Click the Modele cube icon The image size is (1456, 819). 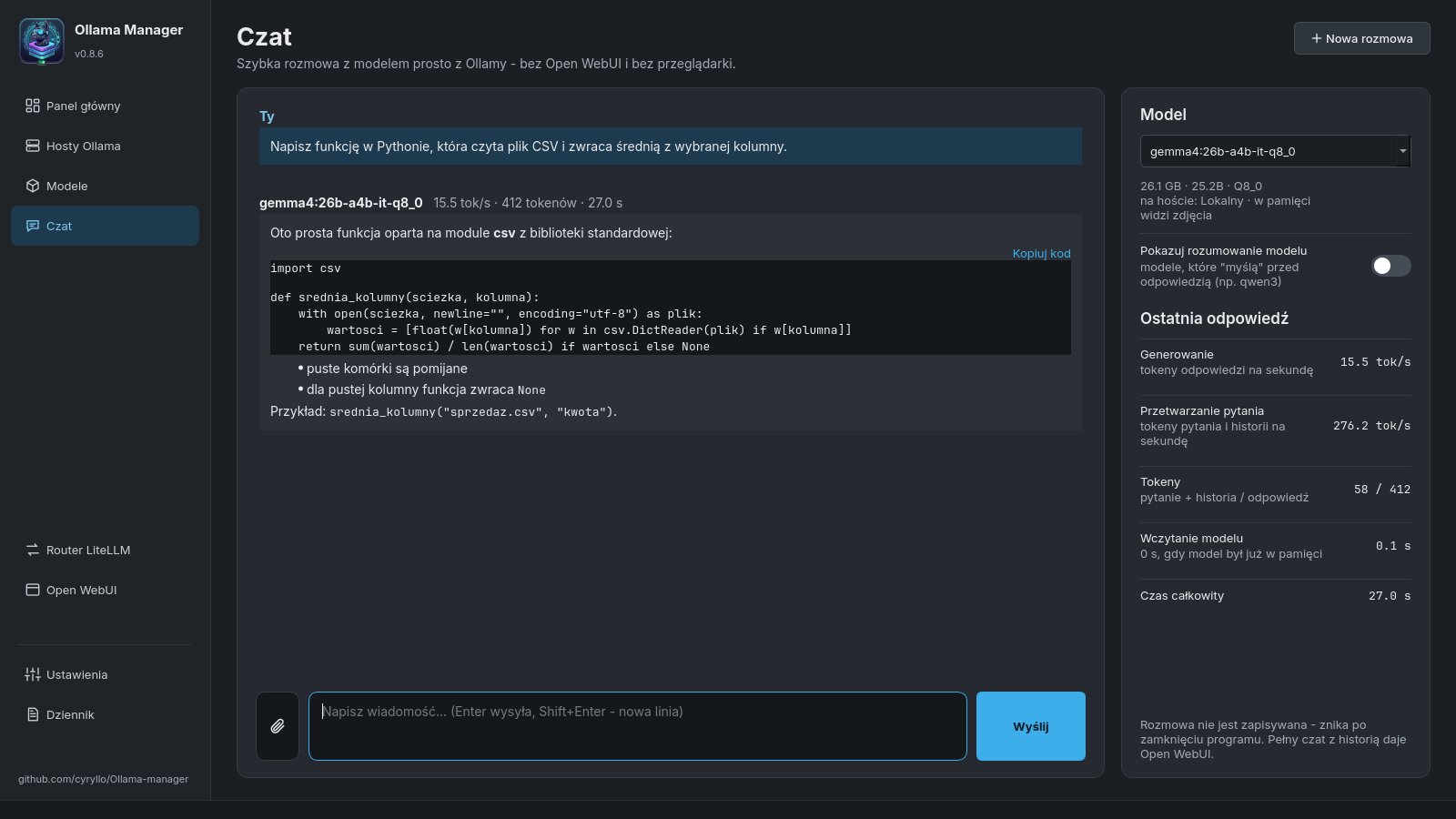[x=33, y=186]
